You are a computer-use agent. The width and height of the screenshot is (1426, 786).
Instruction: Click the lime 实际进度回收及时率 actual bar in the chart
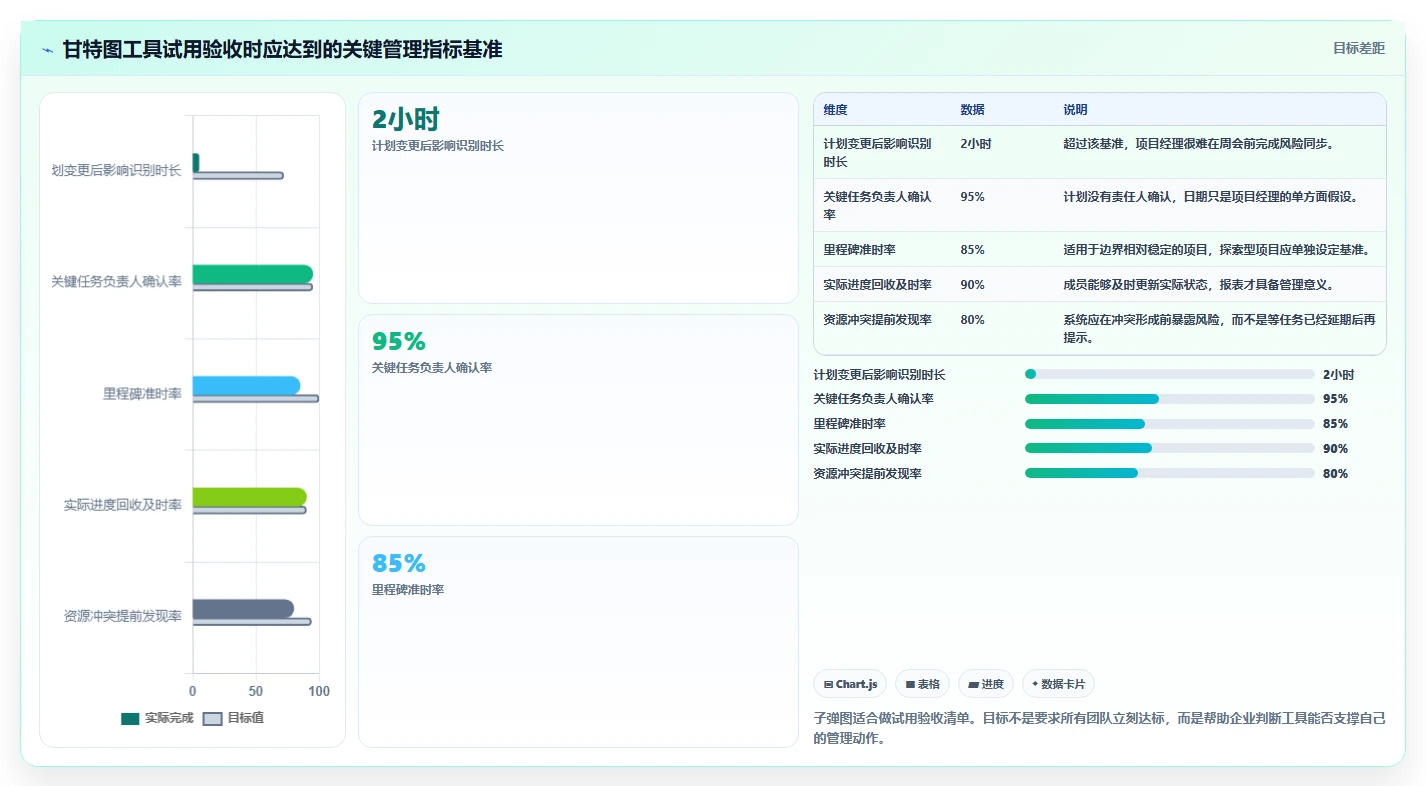(250, 497)
